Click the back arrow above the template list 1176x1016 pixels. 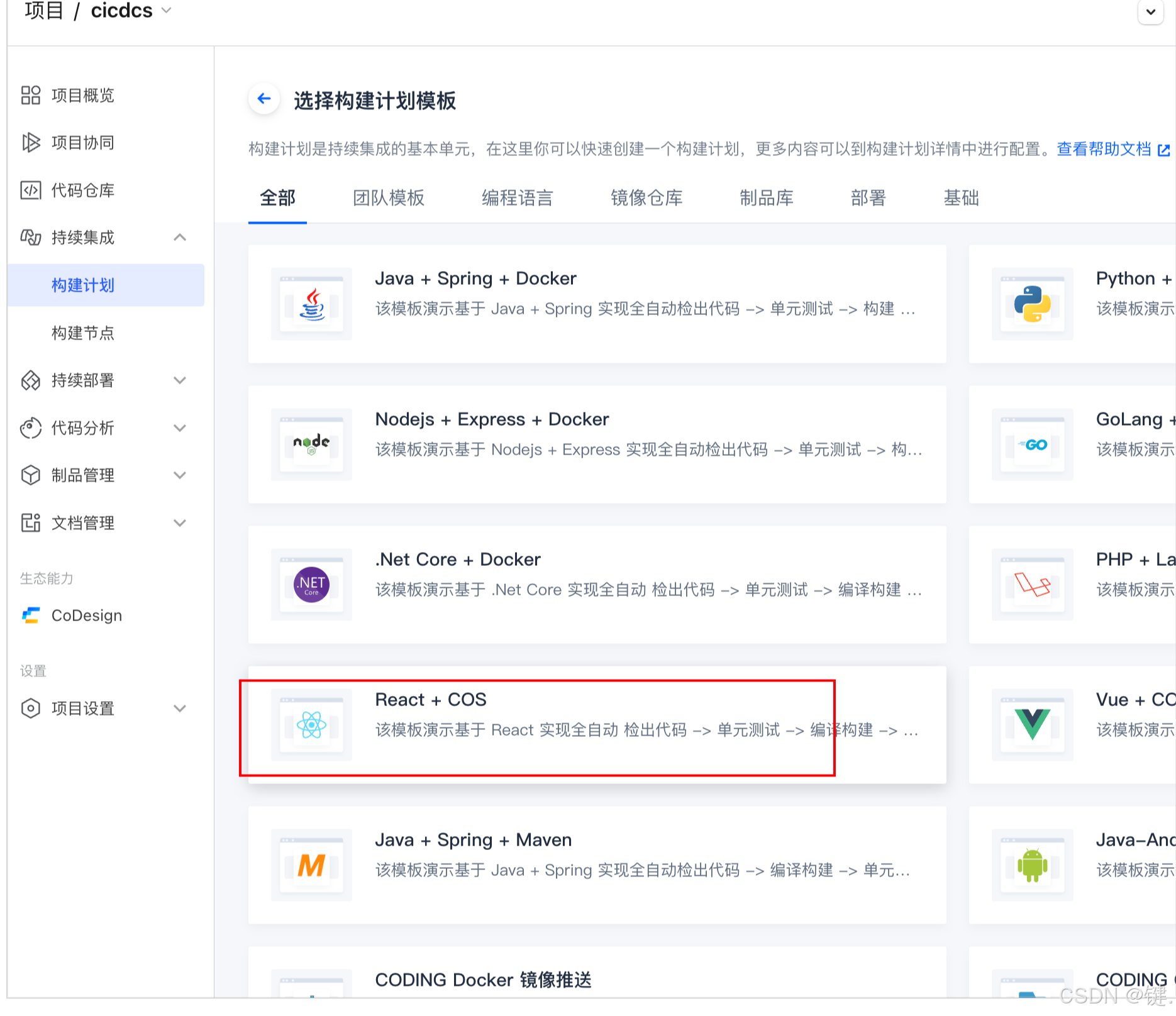click(x=263, y=99)
